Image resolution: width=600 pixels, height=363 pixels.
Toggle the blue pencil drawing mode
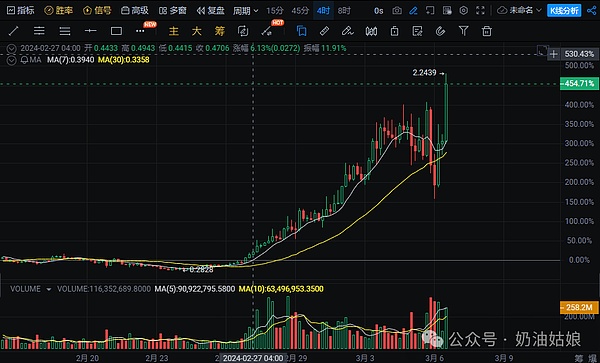coord(413,11)
